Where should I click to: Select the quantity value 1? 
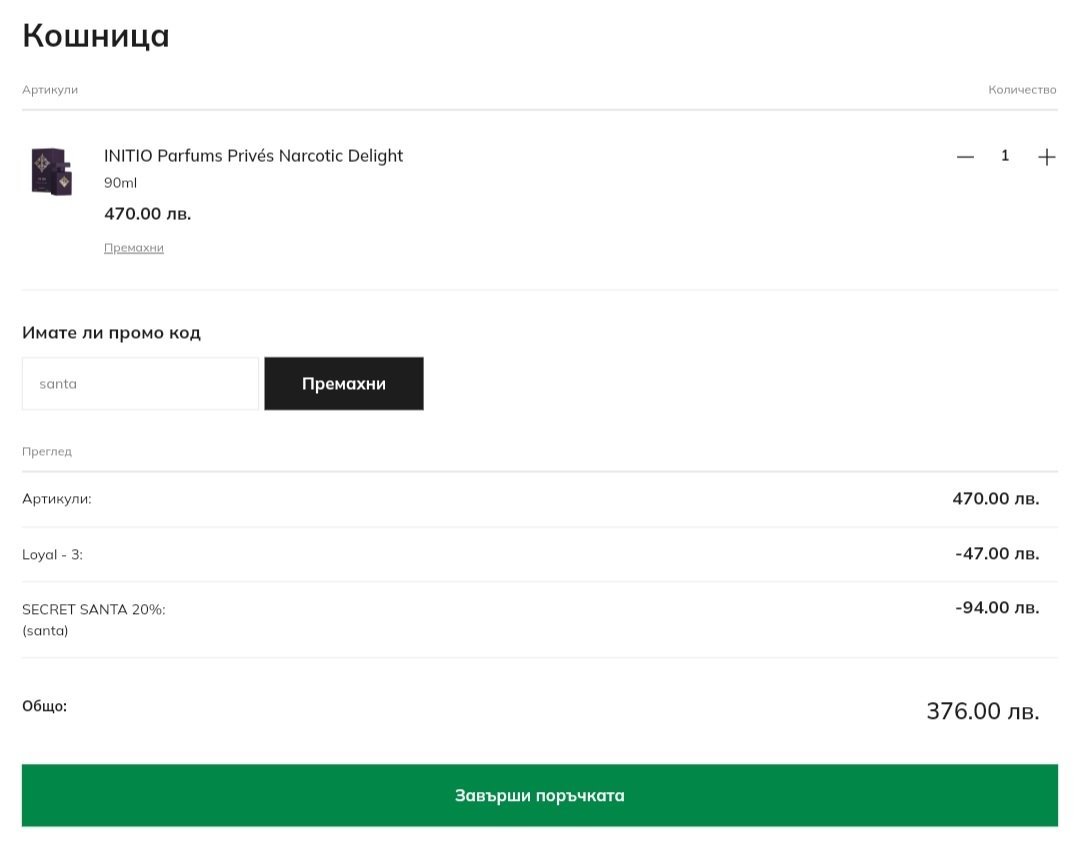tap(1005, 156)
